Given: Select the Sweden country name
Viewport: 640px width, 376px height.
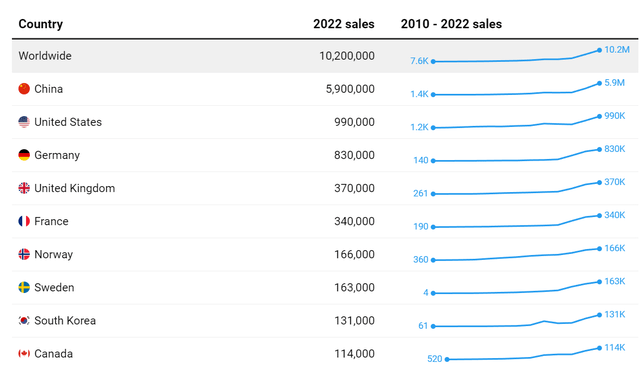Looking at the screenshot, I should [x=54, y=287].
